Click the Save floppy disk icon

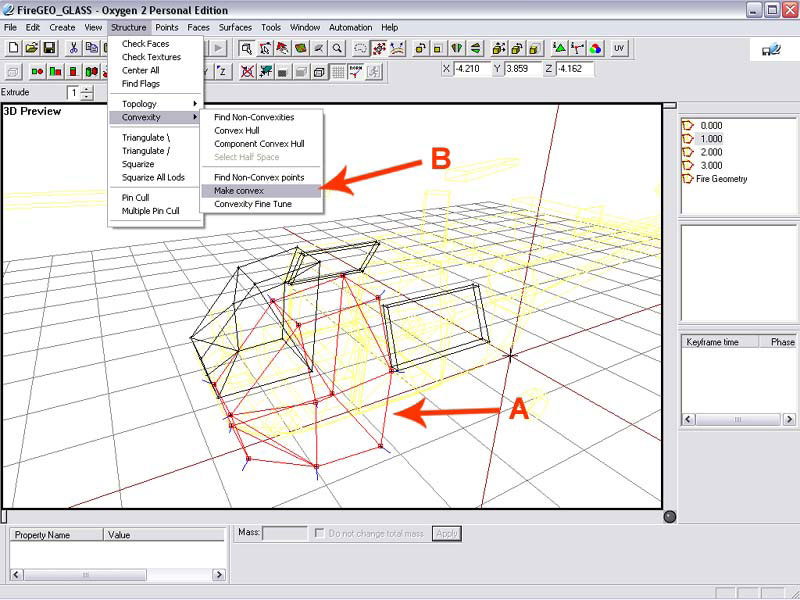pos(48,48)
